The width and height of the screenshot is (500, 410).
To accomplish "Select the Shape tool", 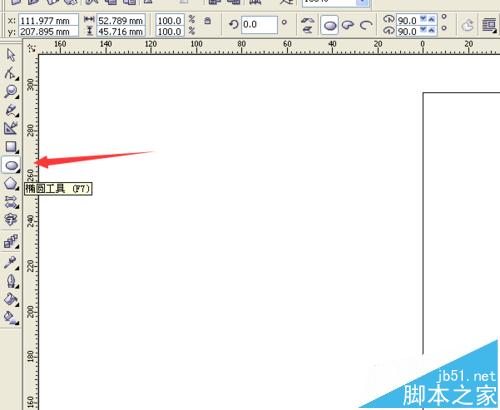I will [11, 73].
